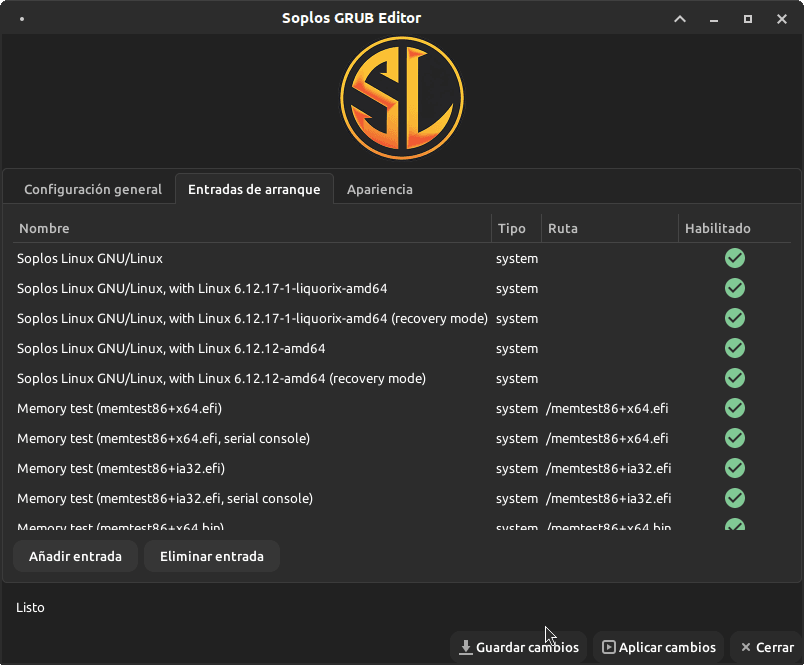Screen dimensions: 804x665
Task: Click Eliminar entrada button
Action: click(x=212, y=556)
